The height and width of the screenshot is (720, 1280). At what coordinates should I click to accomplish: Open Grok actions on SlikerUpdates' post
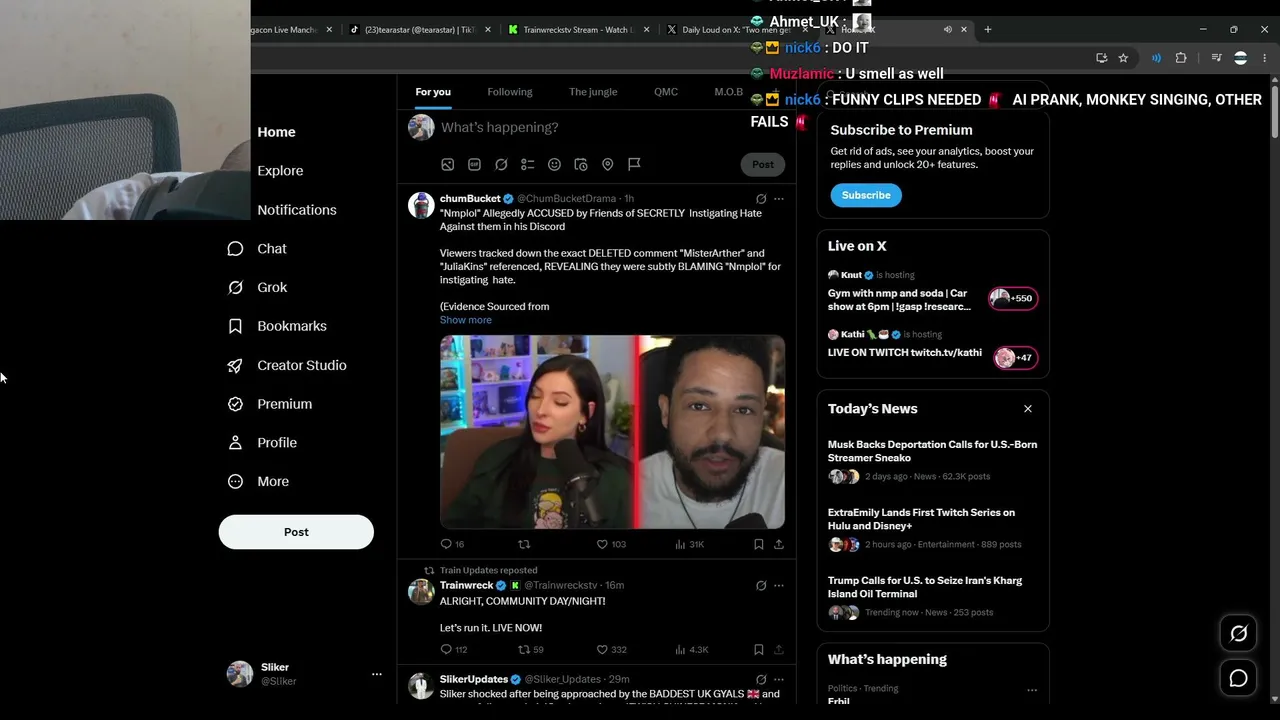761,680
